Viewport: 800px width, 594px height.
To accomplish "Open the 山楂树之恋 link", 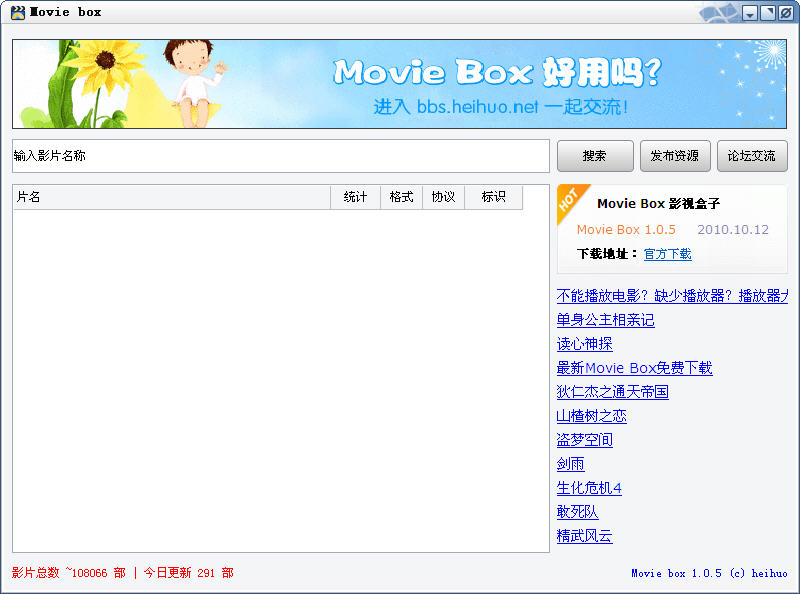I will point(591,416).
